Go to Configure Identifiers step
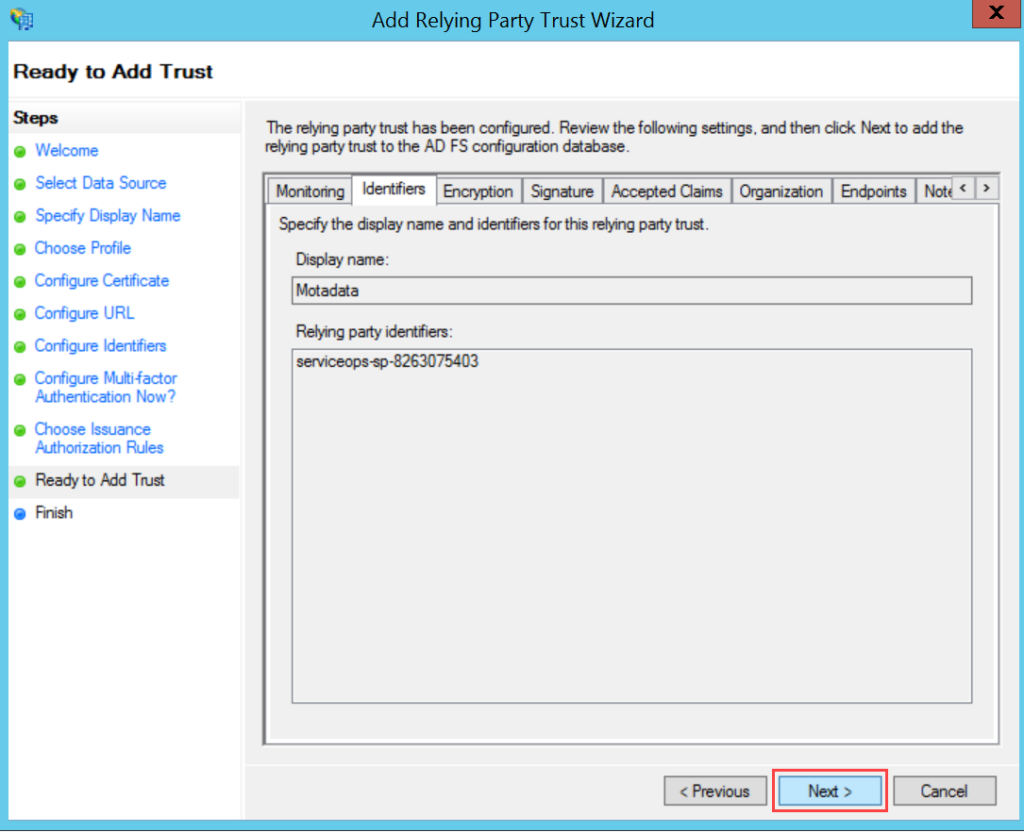Screen dimensions: 1024x832 pos(100,346)
